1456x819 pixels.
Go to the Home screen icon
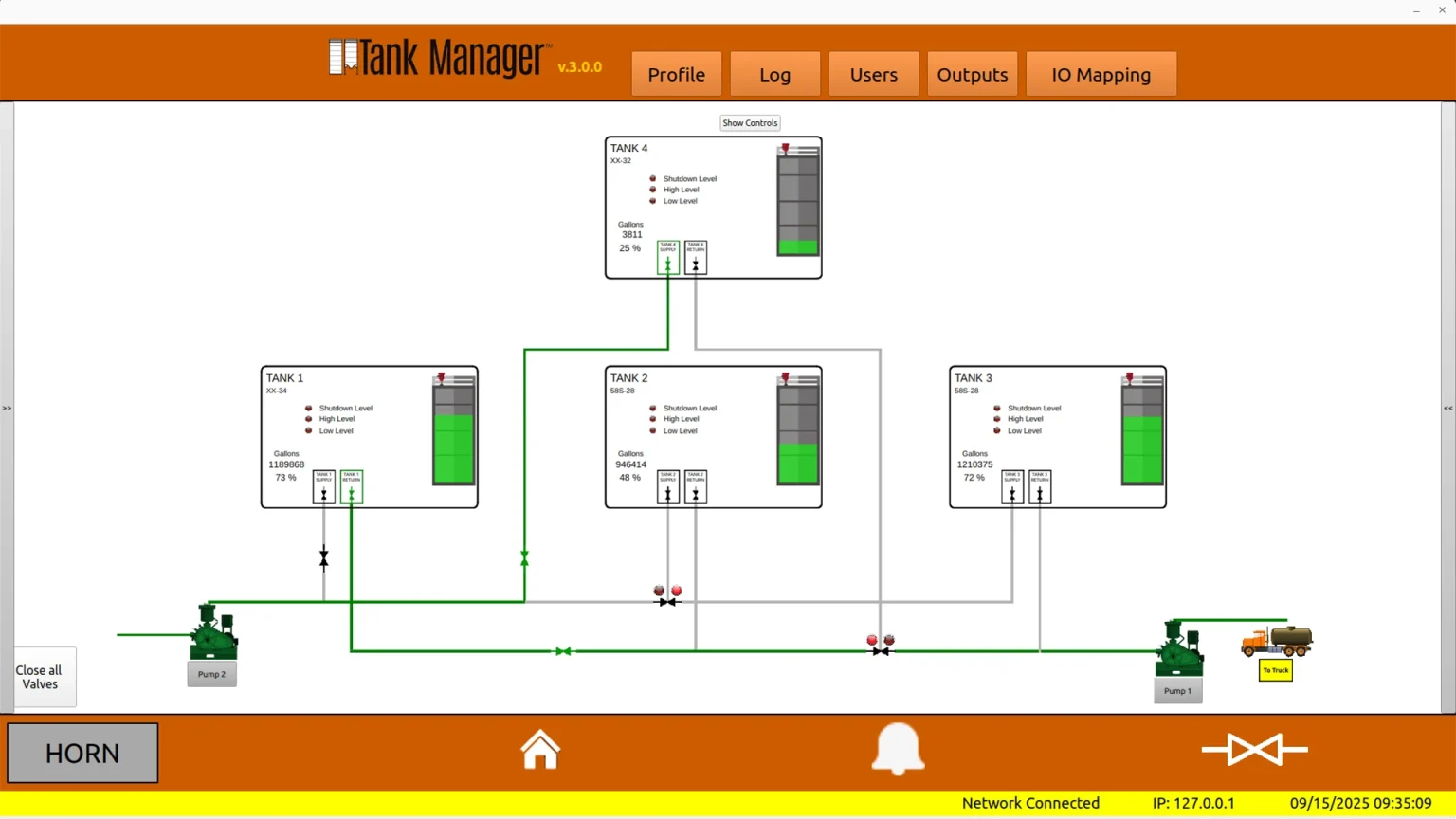540,749
